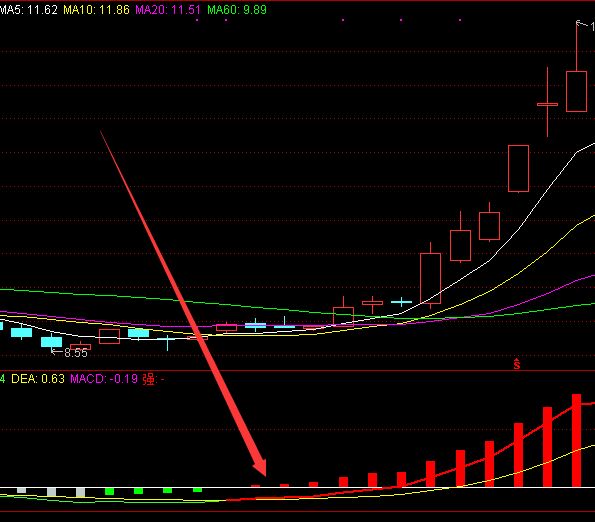This screenshot has height=522, width=595.
Task: Click the cyan candlestick above 8.55 marker
Action: click(51, 341)
